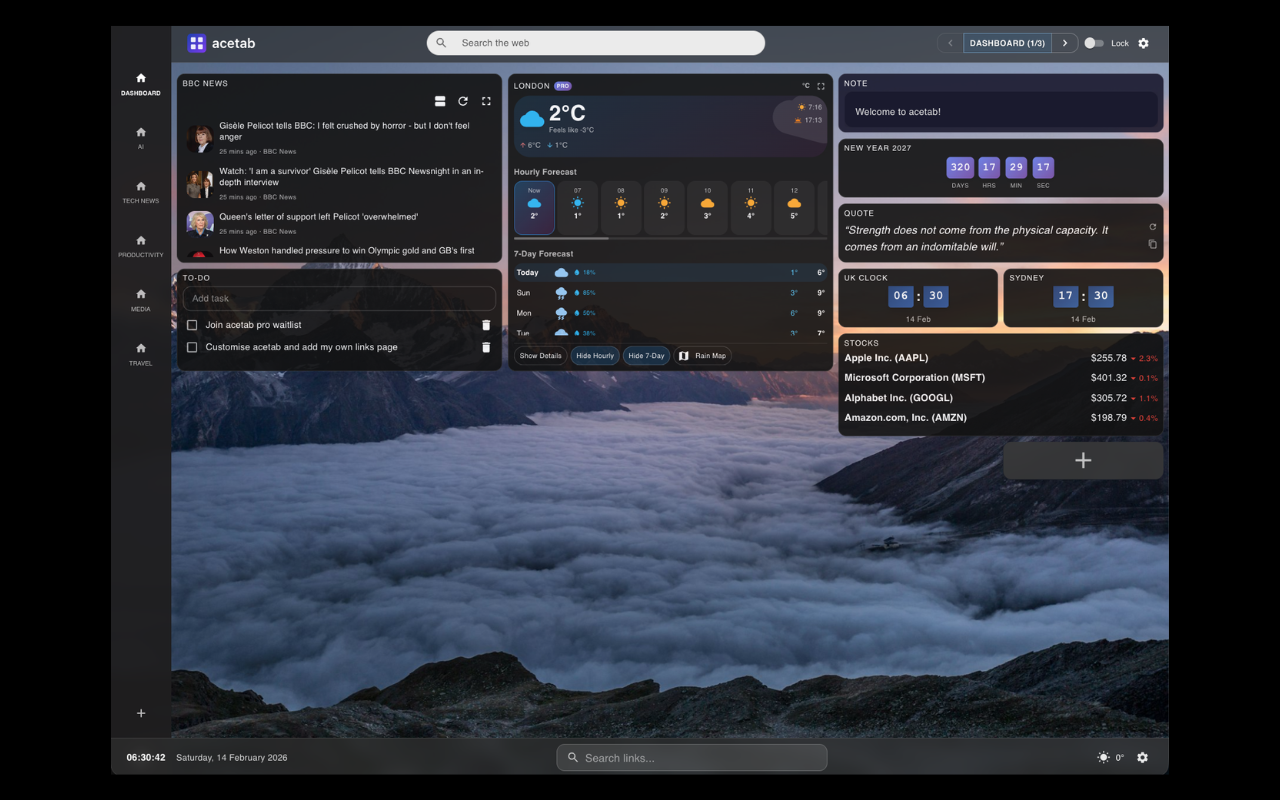Click Apple Inc. (AAPL) stock row
The image size is (1280, 800).
click(1001, 358)
